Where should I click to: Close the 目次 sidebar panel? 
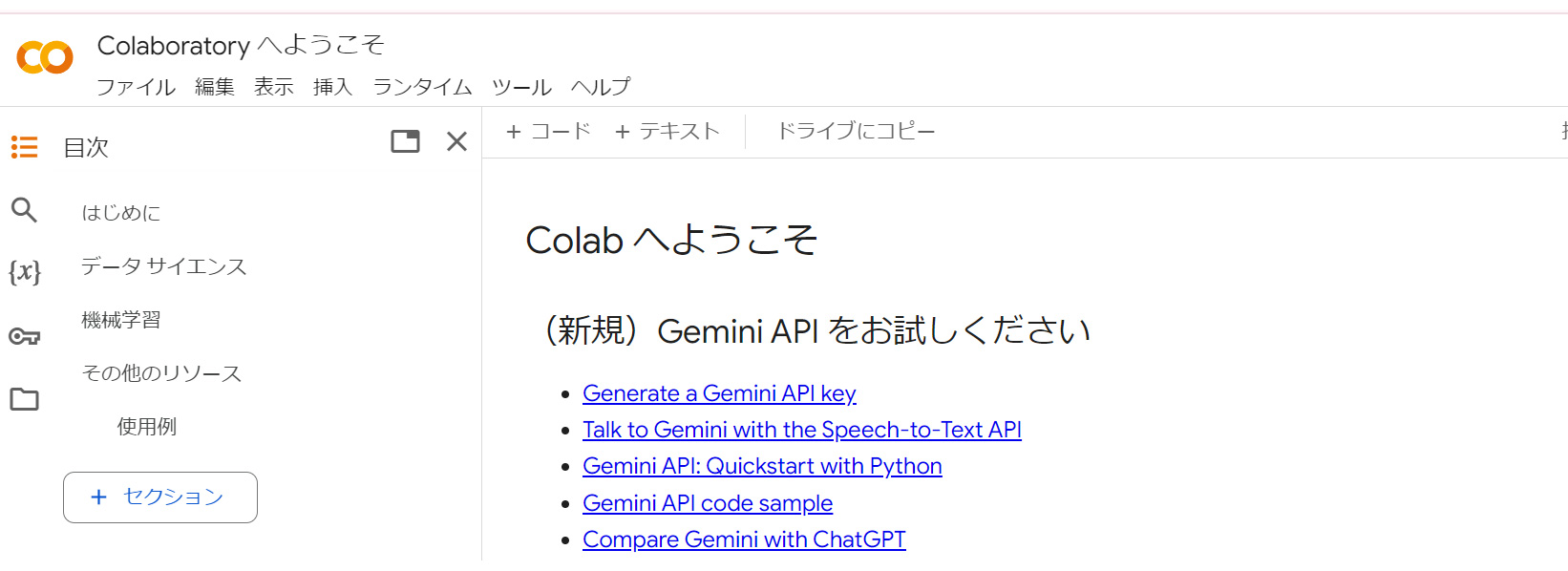point(457,142)
